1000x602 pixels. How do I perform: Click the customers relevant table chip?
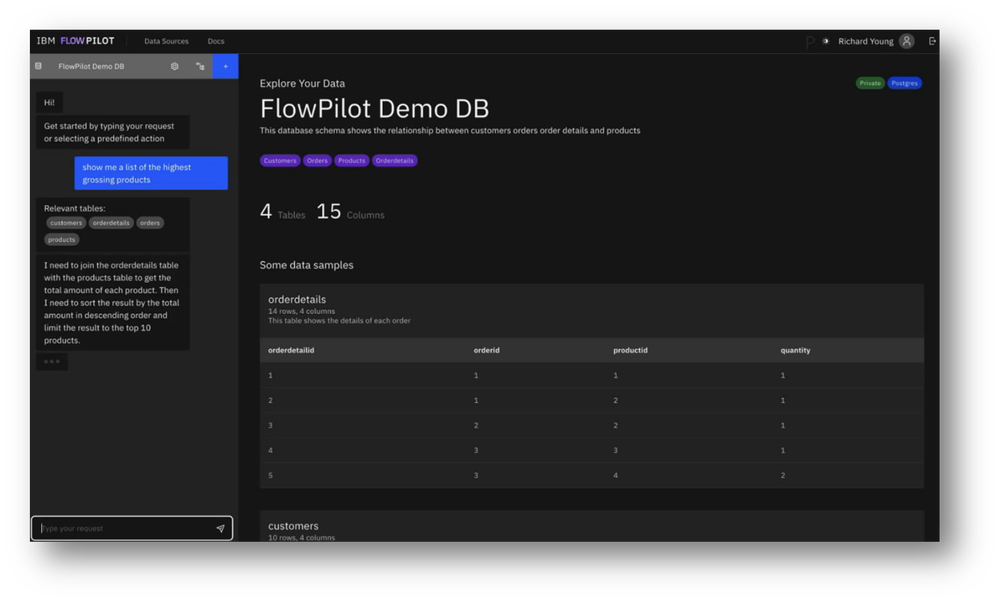click(66, 223)
